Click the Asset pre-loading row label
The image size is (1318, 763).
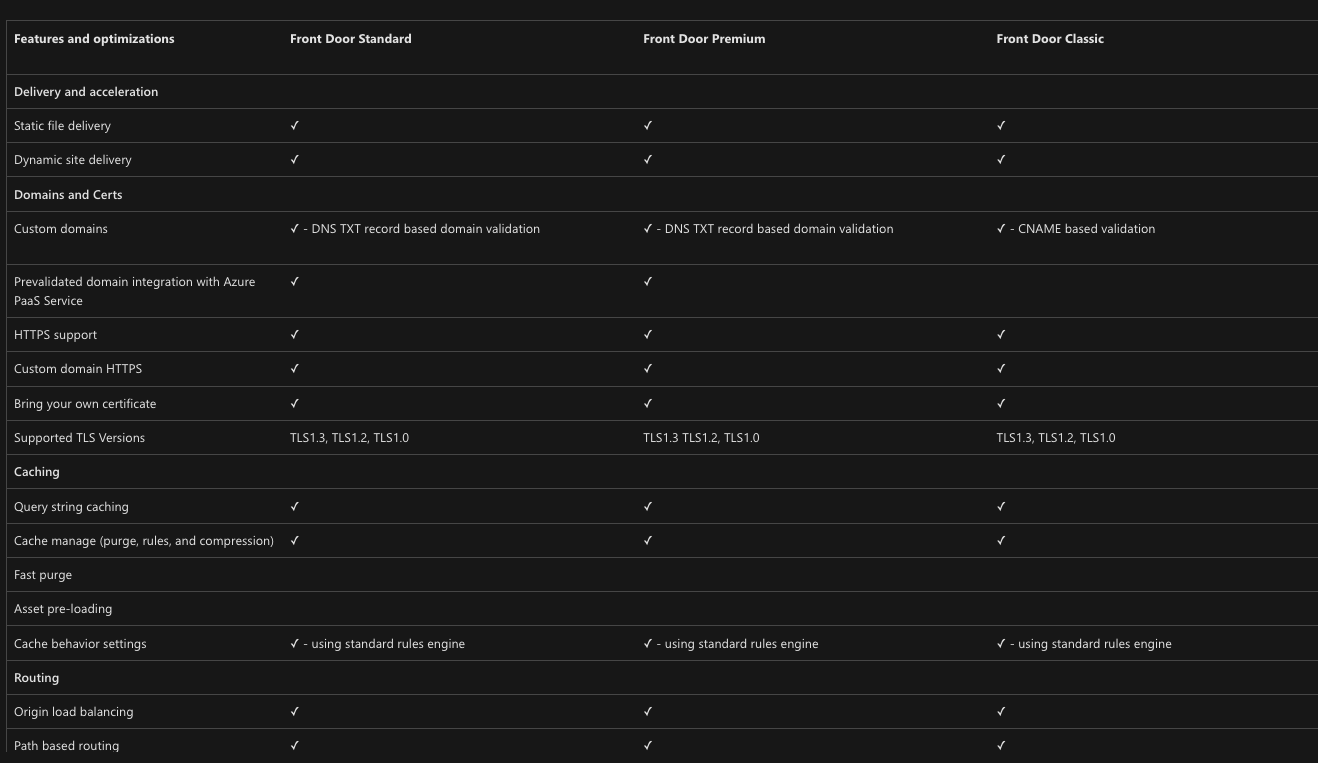click(63, 609)
